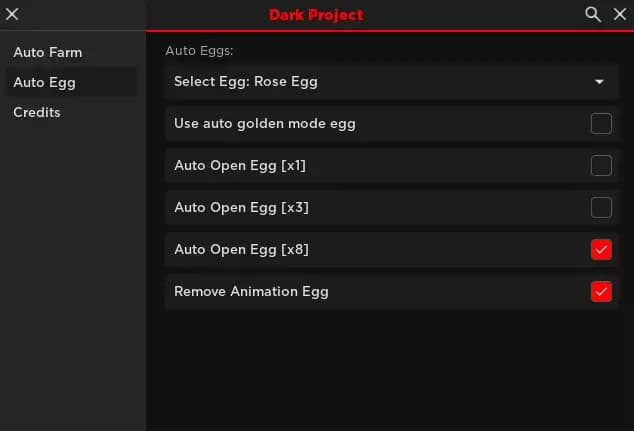Click the Dark Project title text
This screenshot has width=634, height=431.
316,15
